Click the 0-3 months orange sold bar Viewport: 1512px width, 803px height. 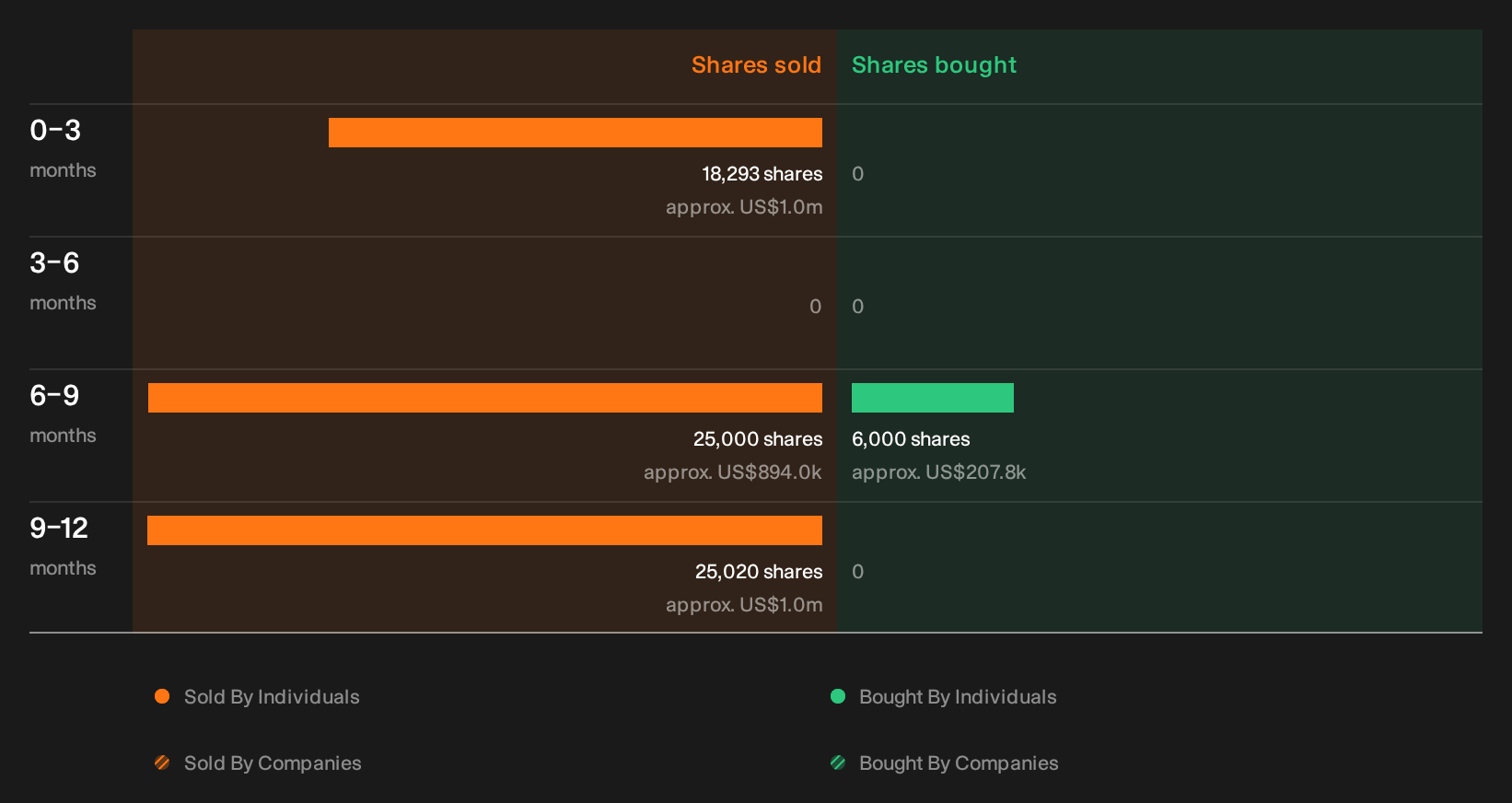pos(576,133)
